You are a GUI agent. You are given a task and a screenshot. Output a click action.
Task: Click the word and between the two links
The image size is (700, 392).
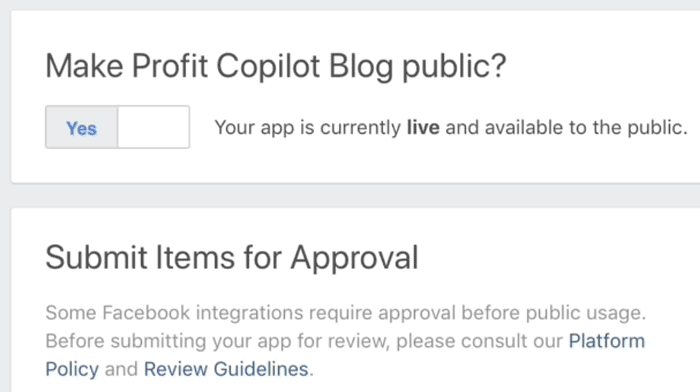(121, 370)
